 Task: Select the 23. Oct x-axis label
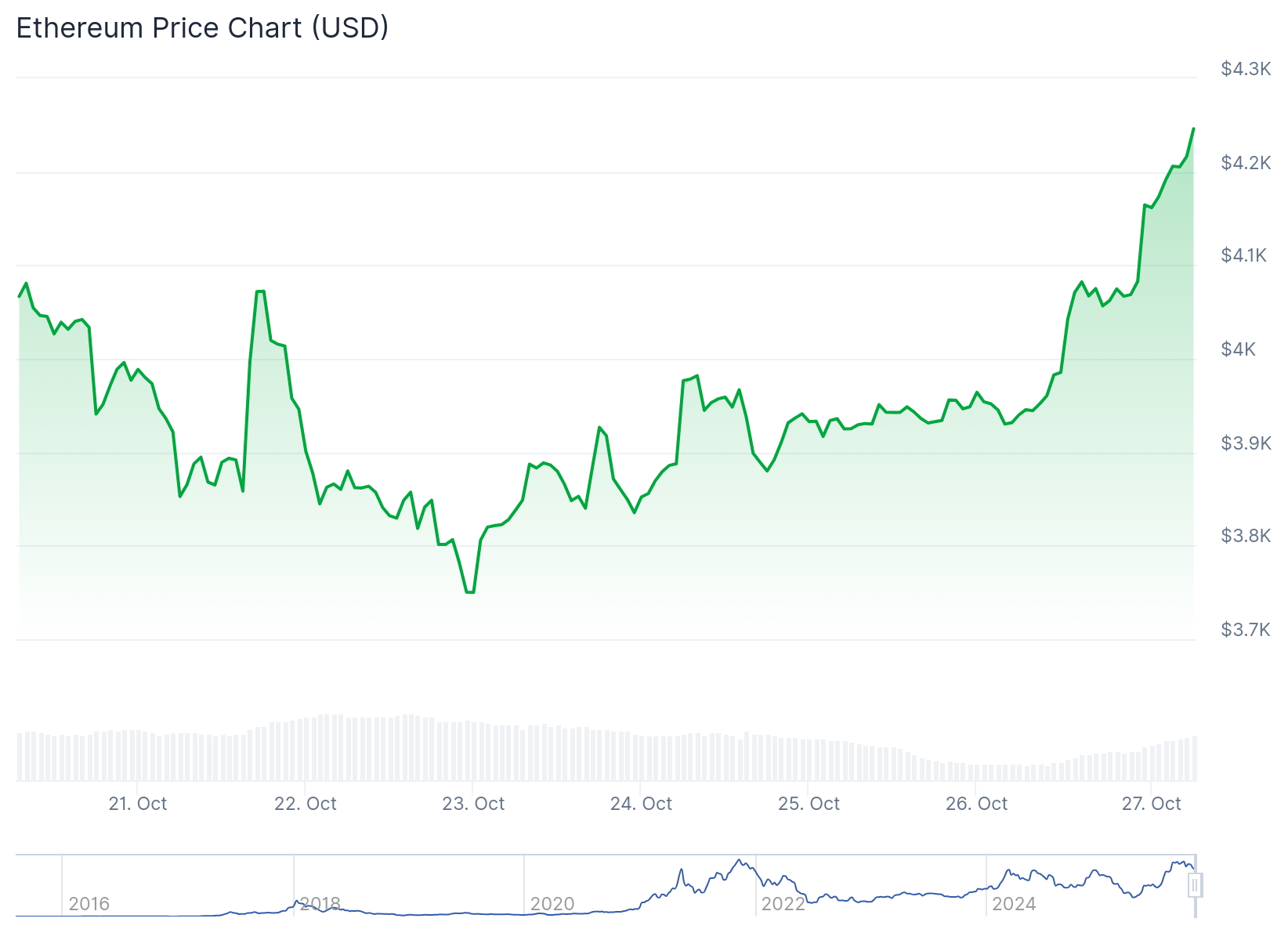pos(473,804)
